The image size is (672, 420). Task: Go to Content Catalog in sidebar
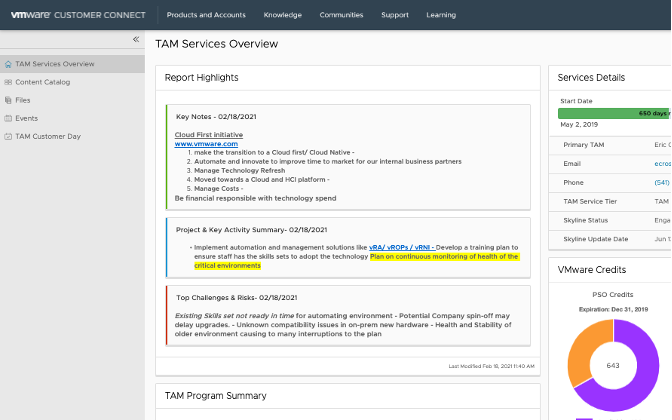coord(72,82)
